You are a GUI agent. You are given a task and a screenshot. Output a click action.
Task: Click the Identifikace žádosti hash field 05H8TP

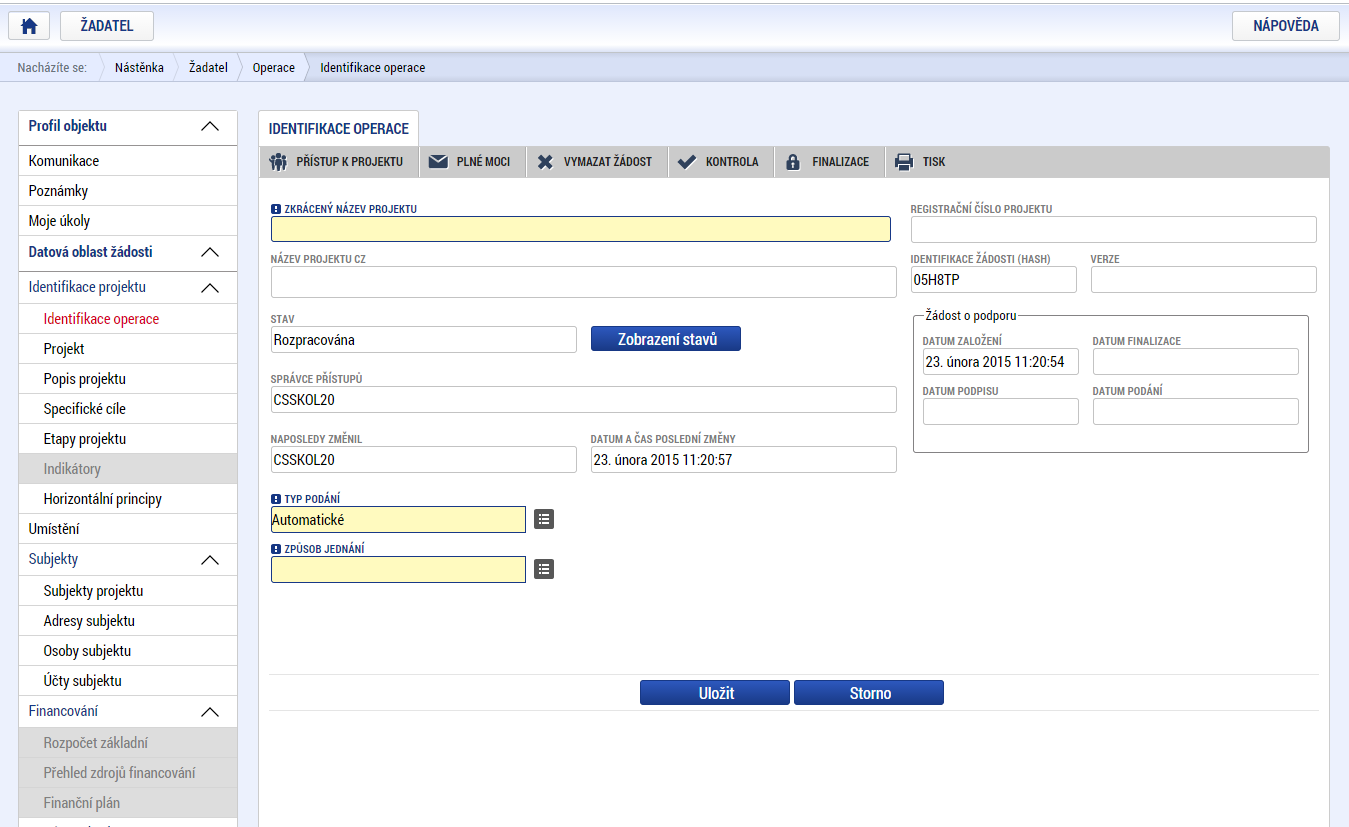tap(994, 279)
